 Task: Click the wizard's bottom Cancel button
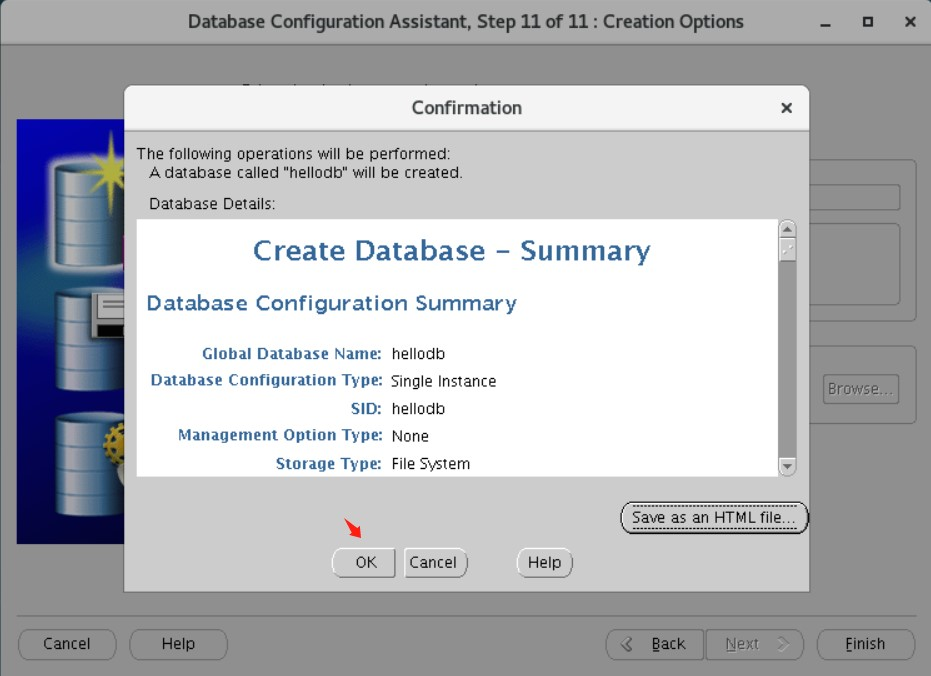67,644
